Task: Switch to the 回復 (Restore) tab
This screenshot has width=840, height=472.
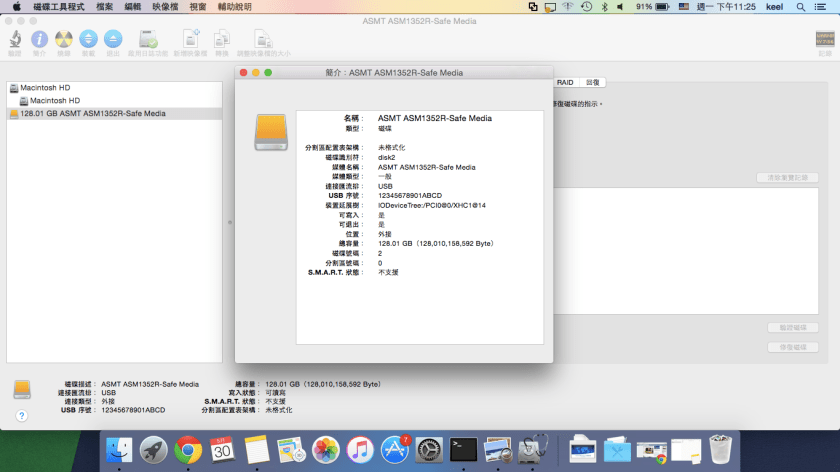Action: click(x=593, y=82)
